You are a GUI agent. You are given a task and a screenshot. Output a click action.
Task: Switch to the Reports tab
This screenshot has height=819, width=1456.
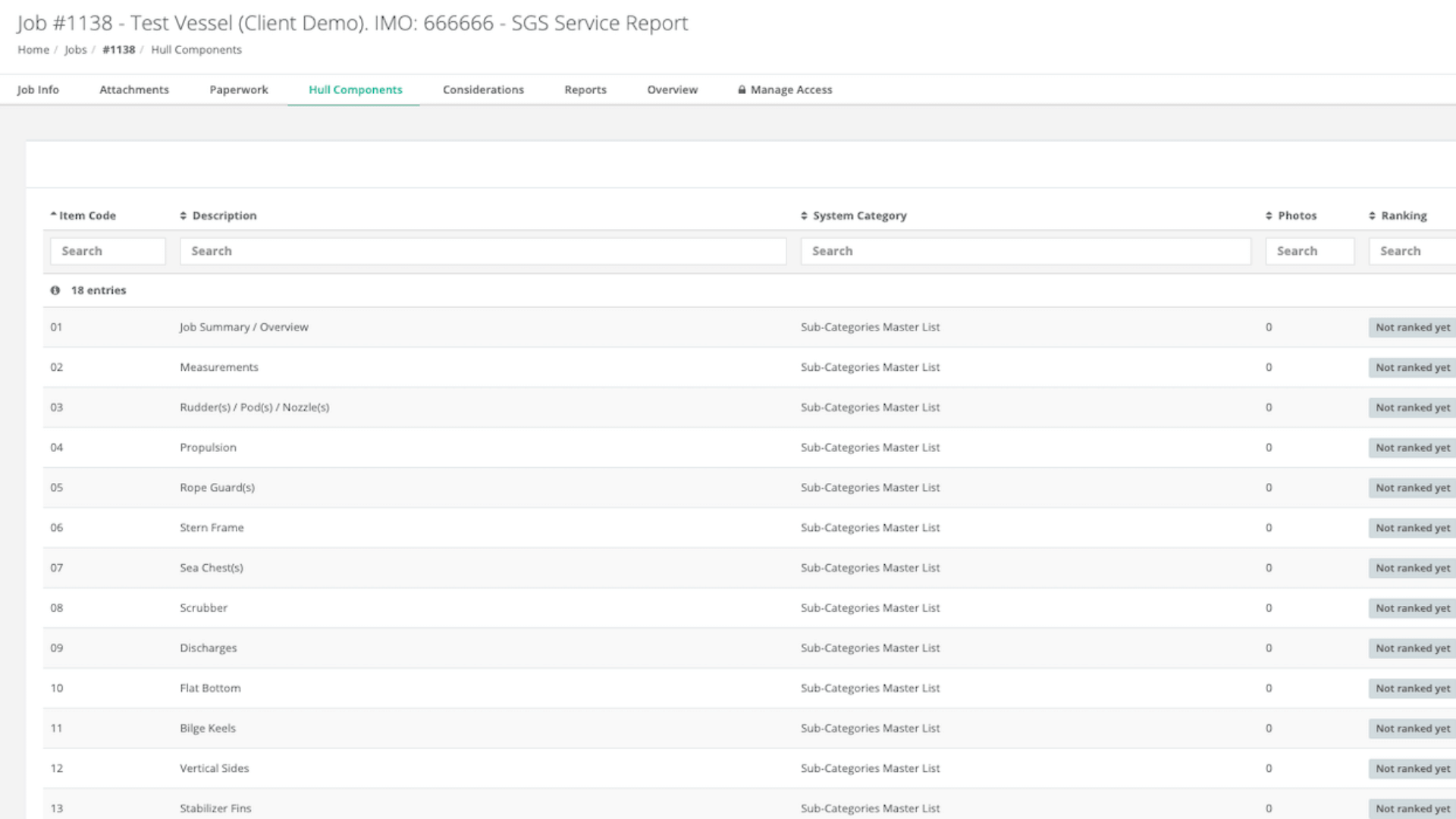coord(585,89)
